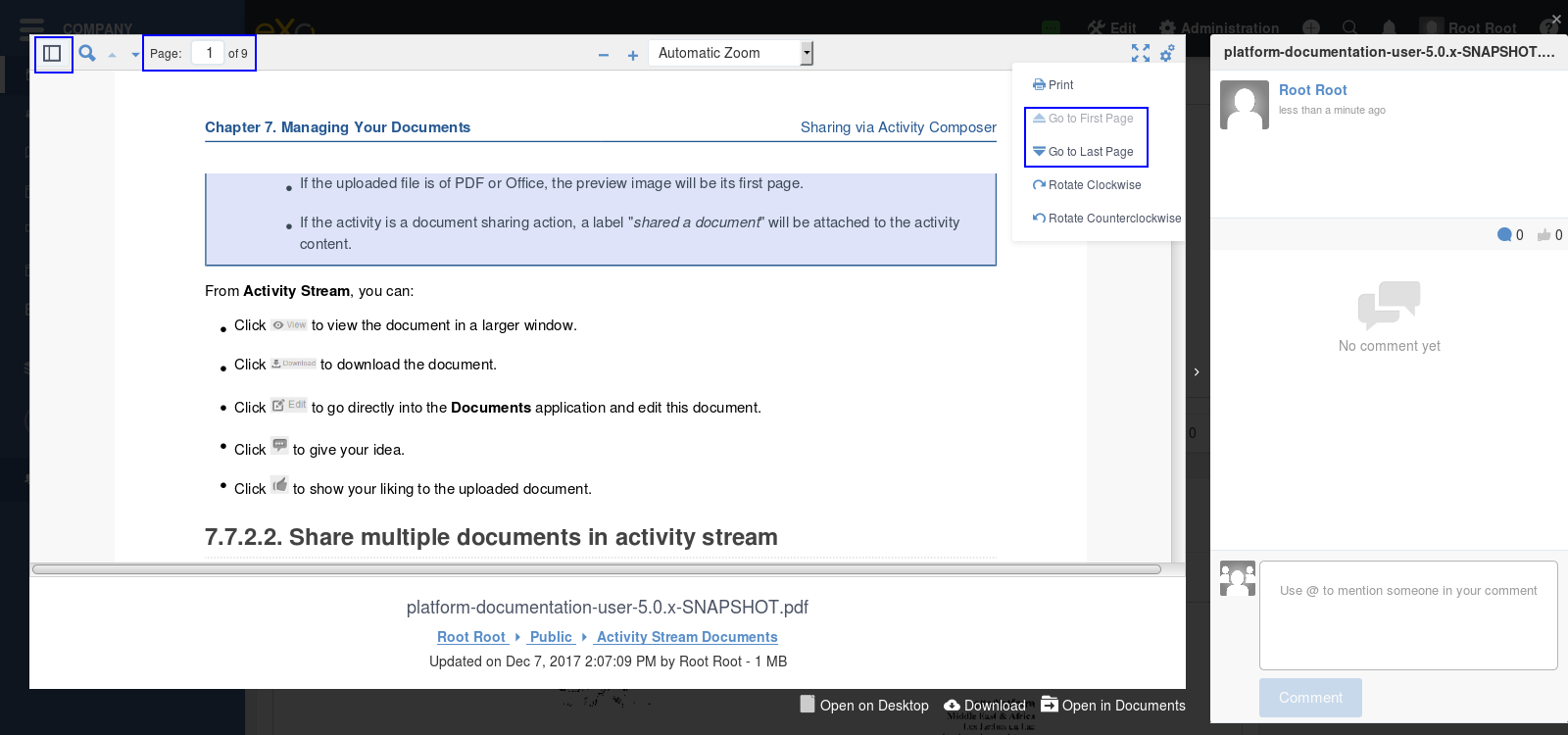
Task: Click the thumbs-up icon in the PDF text
Action: (x=280, y=485)
